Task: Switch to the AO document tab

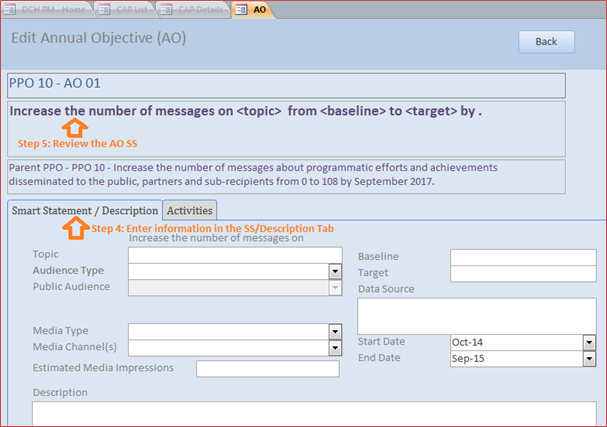Action: pos(259,9)
